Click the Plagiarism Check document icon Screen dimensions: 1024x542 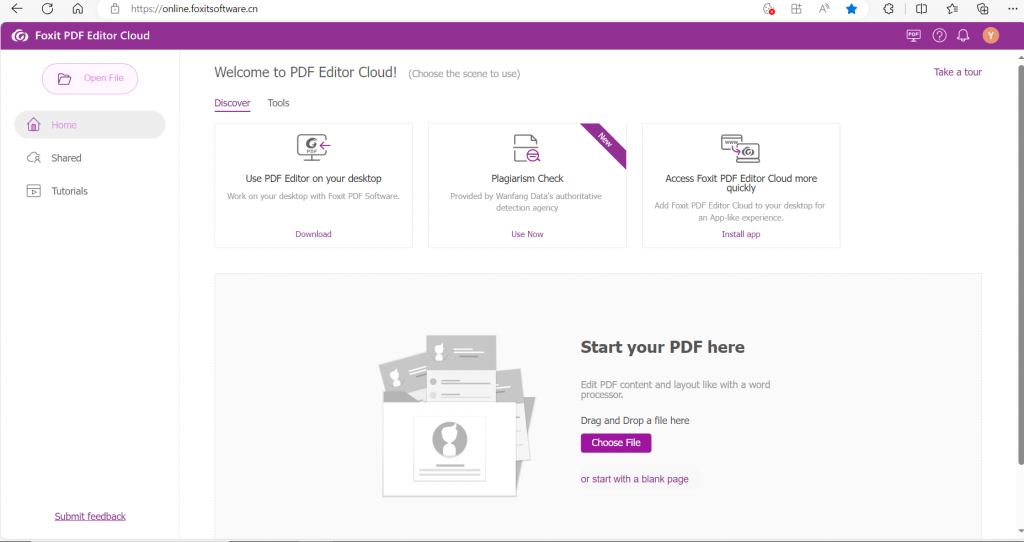tap(526, 148)
